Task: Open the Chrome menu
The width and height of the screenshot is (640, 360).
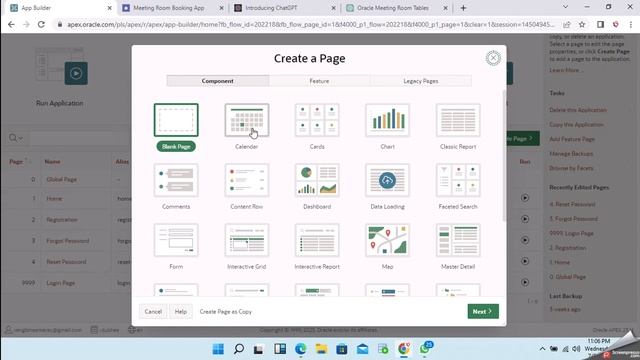Action: pos(631,24)
